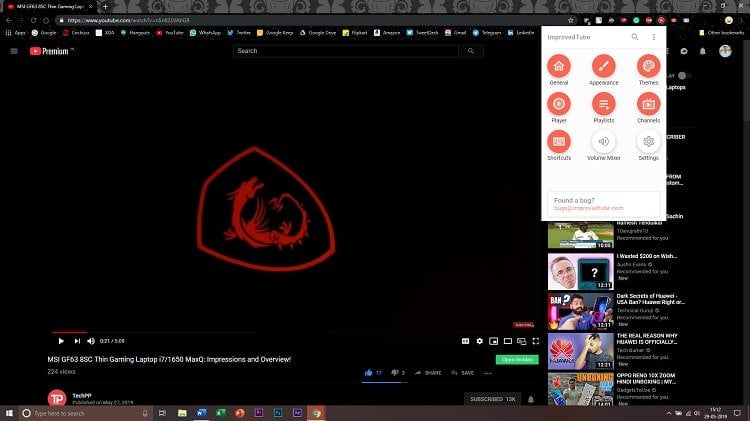This screenshot has height=421, width=750.
Task: Dislike the video
Action: (395, 373)
